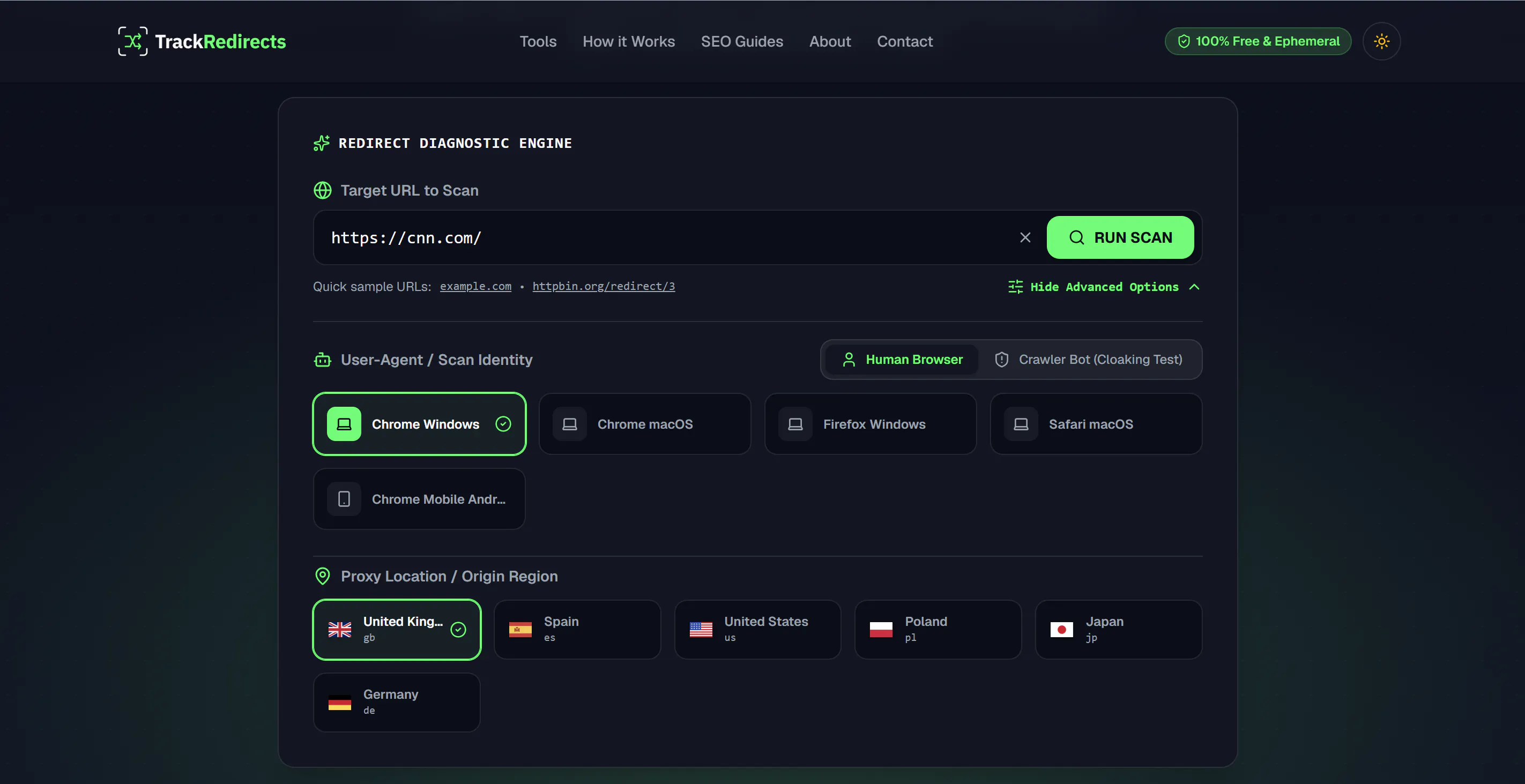Click the globe icon beside Target URL
This screenshot has width=1525, height=784.
323,191
